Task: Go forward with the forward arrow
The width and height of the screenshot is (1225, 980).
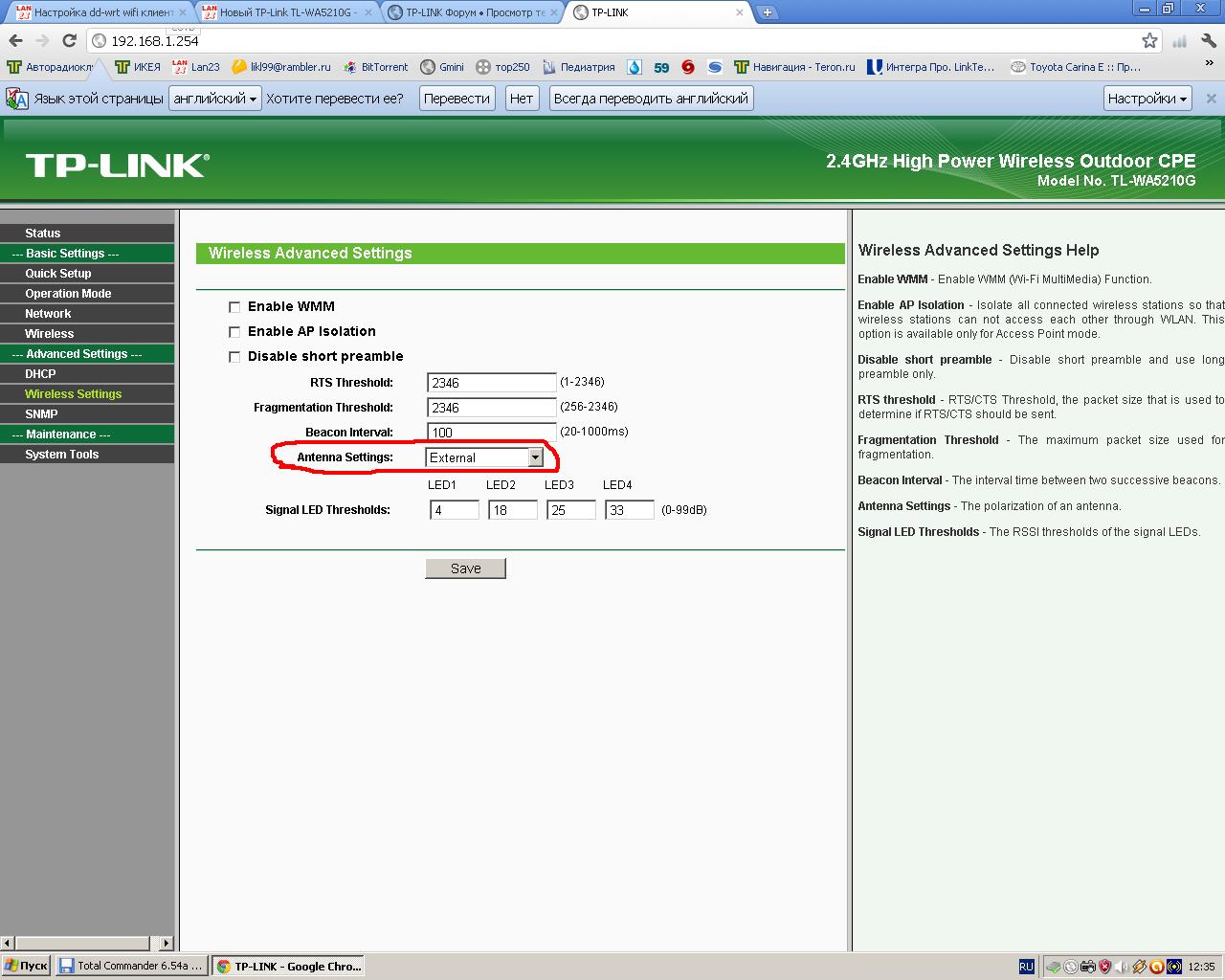Action: click(42, 40)
